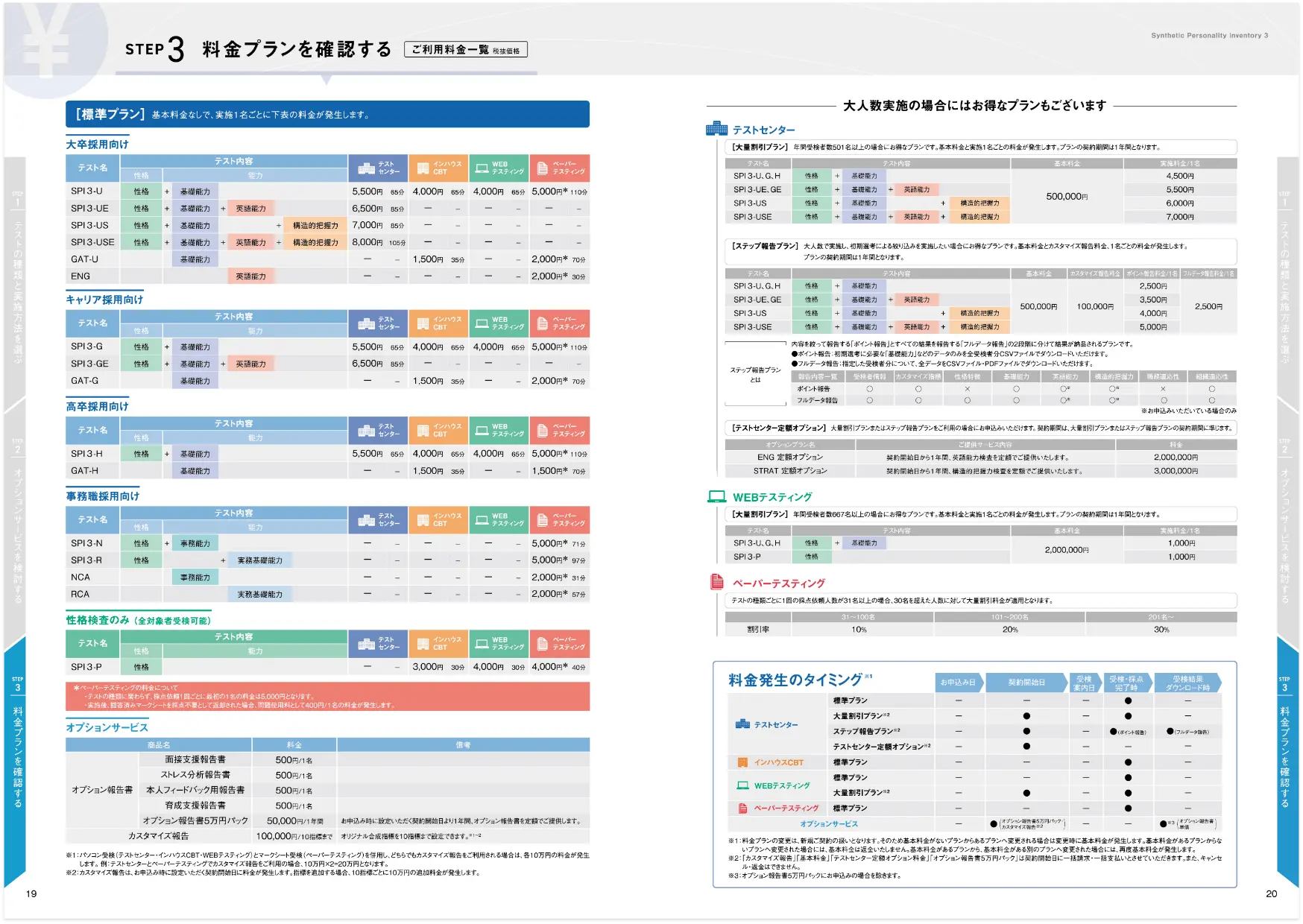This screenshot has width=1303, height=924.
Task: Click the インハウスCBT icon in the 料金発生のタイミング table
Action: [742, 762]
